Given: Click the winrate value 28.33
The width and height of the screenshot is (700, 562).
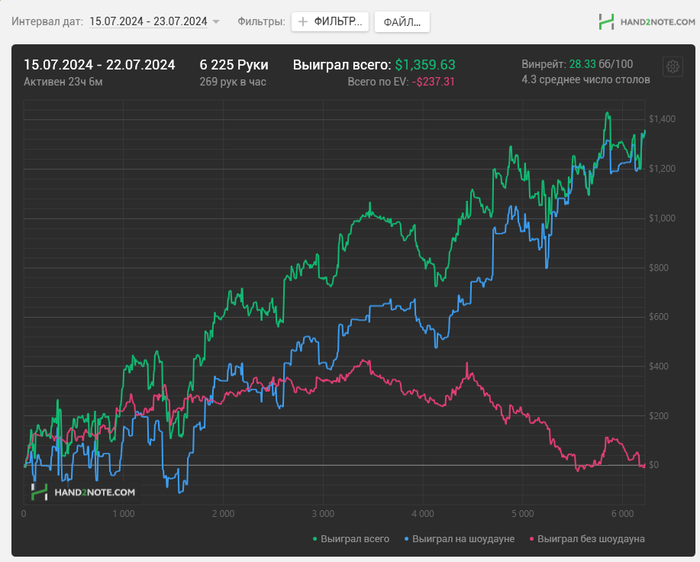Looking at the screenshot, I should click(583, 64).
